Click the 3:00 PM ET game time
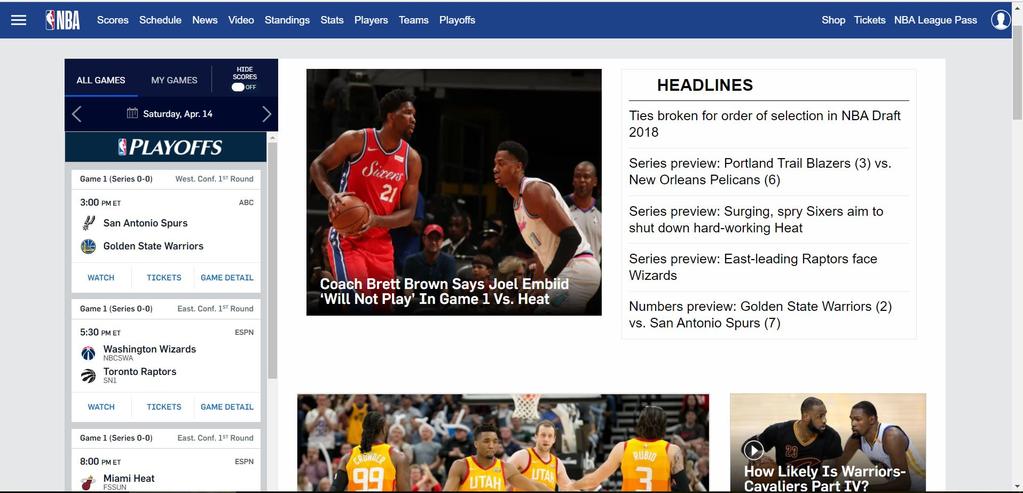 pos(100,203)
